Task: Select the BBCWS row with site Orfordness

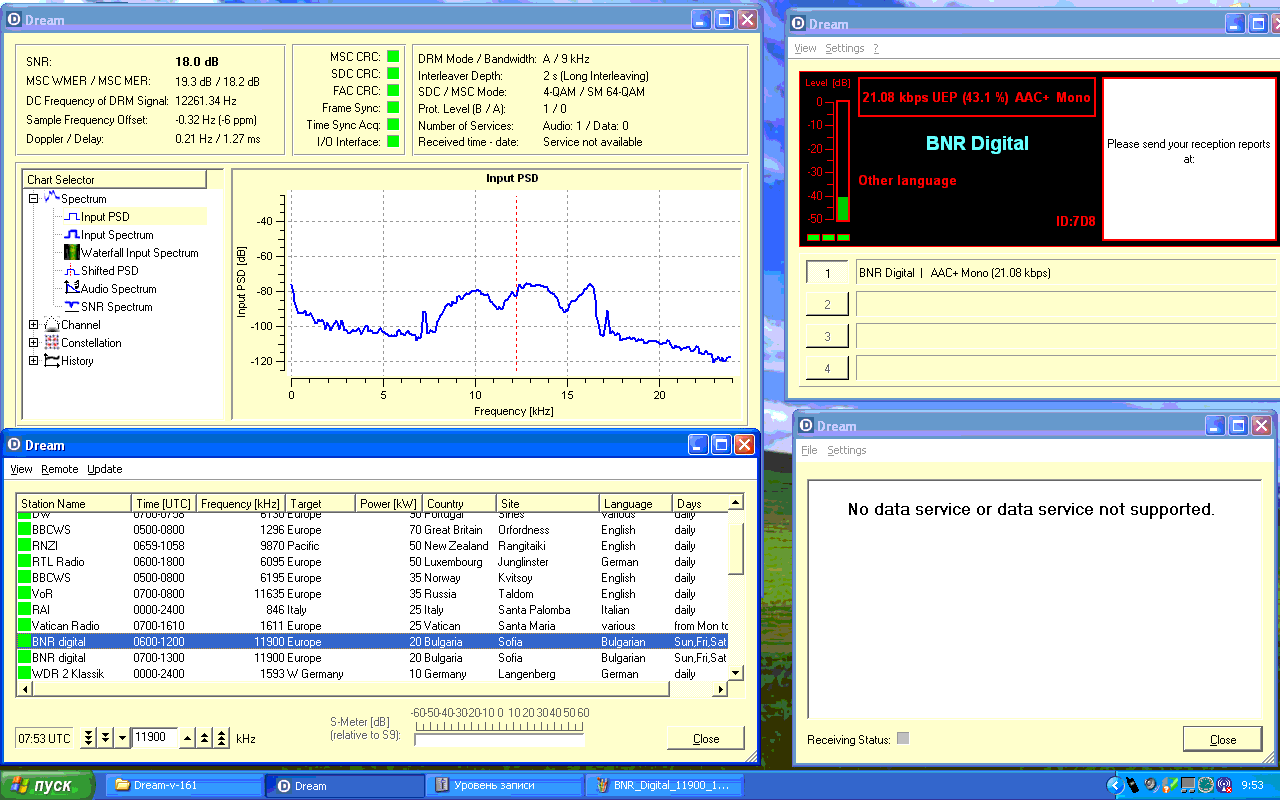Action: tap(373, 530)
